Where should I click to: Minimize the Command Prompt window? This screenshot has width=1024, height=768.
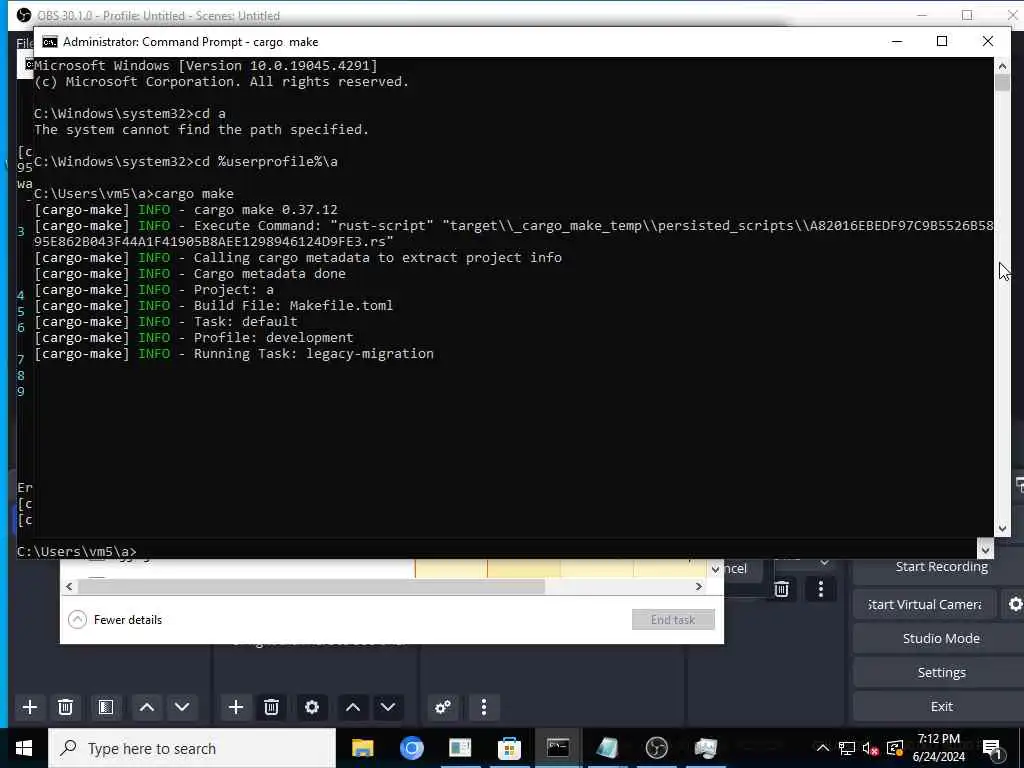tap(897, 41)
